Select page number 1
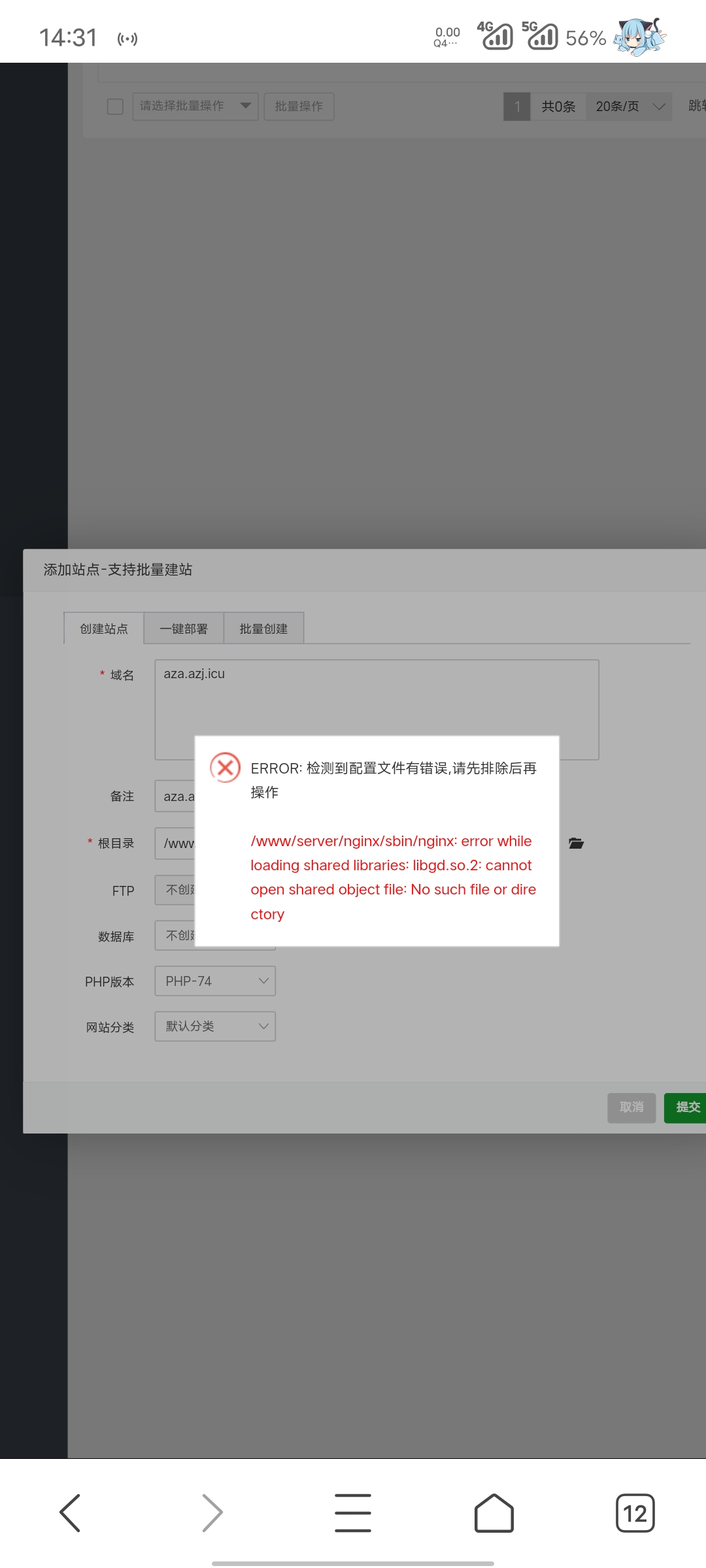 click(x=517, y=106)
